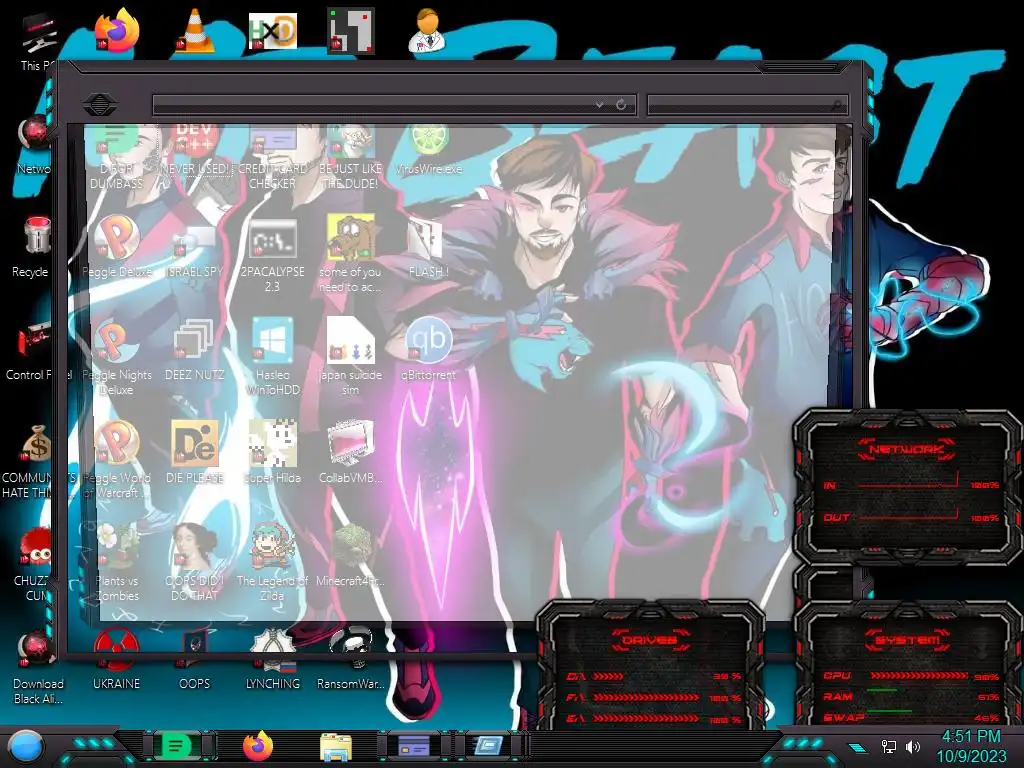Click the cyan tray overflow icon
Screen dimensions: 1024x768
tap(858, 747)
